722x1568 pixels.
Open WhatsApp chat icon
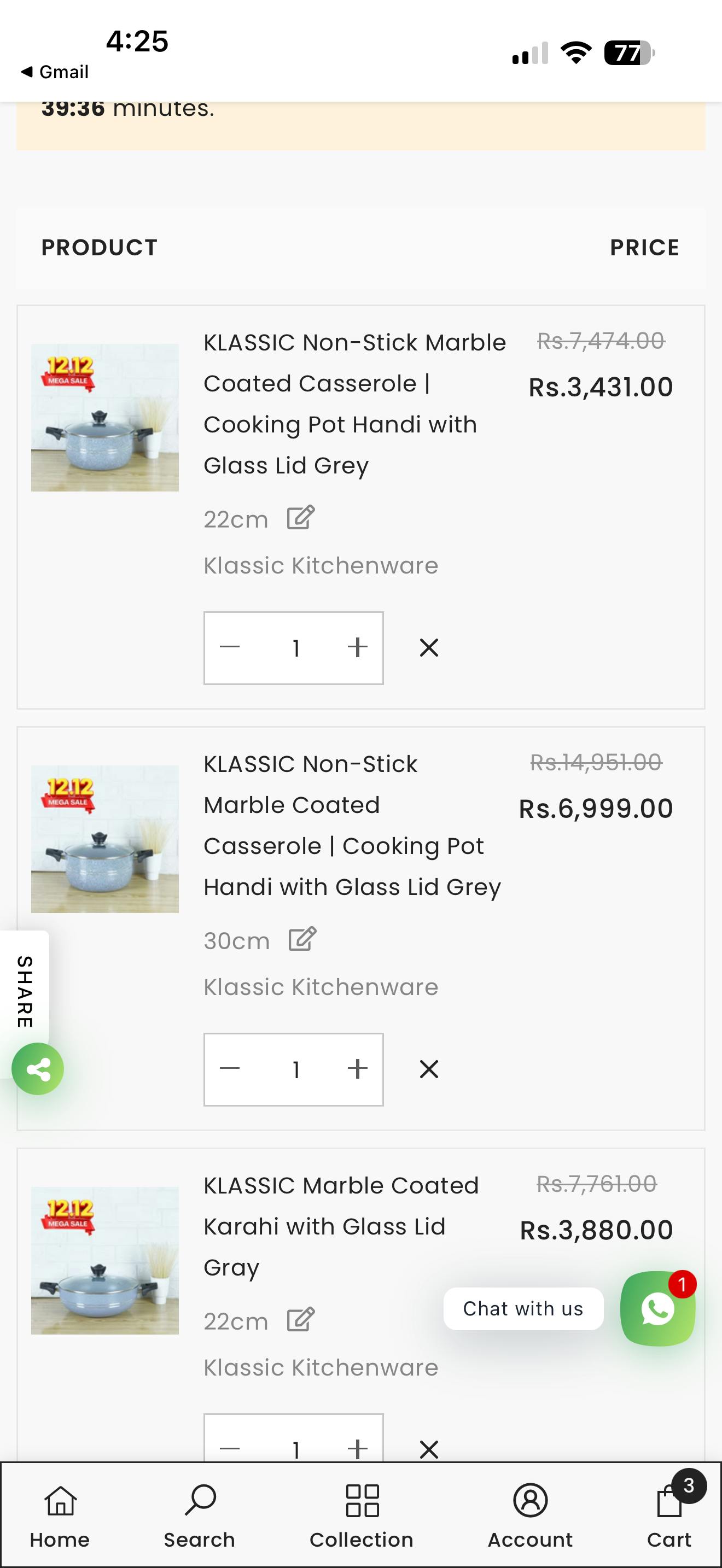tap(657, 1309)
